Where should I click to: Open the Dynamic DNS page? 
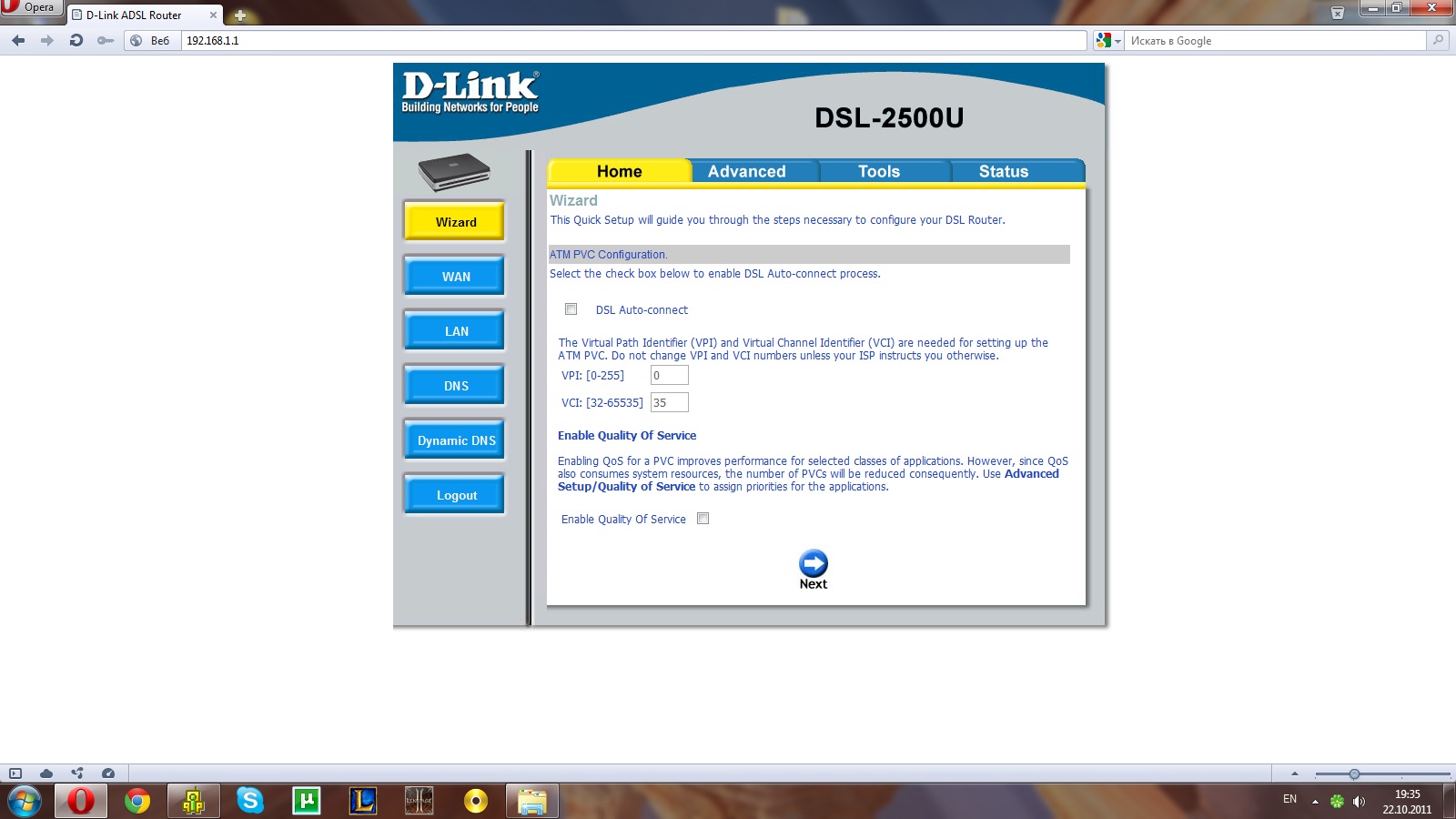click(x=455, y=440)
